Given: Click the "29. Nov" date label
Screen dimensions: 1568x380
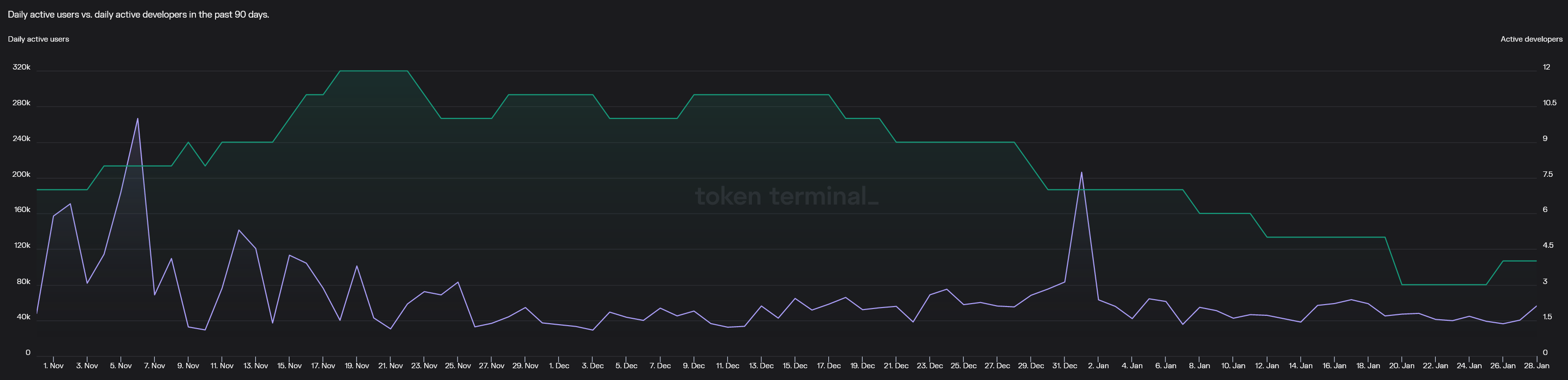Looking at the screenshot, I should point(525,366).
